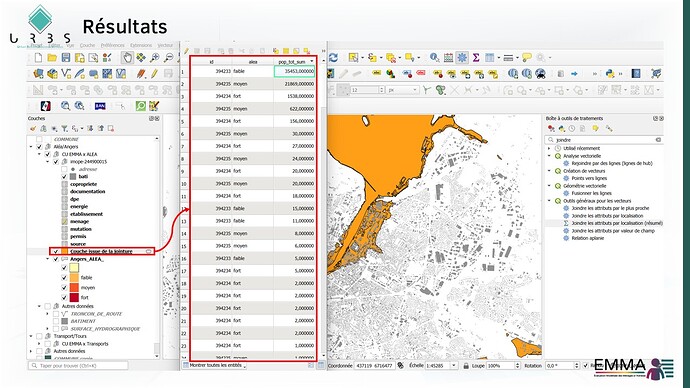
Task: Click the faible light orange color swatch
Action: coord(74,278)
